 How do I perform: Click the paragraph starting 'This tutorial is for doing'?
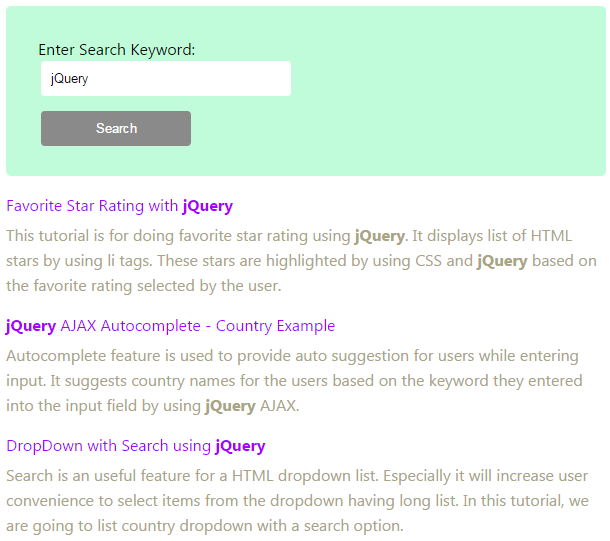[x=301, y=261]
